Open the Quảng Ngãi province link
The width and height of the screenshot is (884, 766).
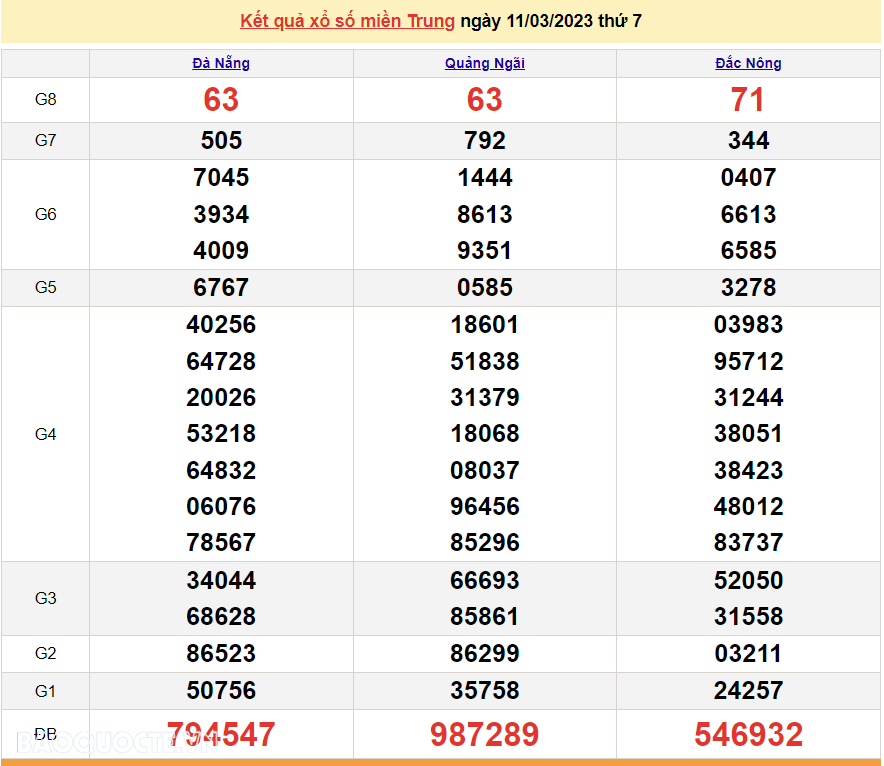pos(485,63)
